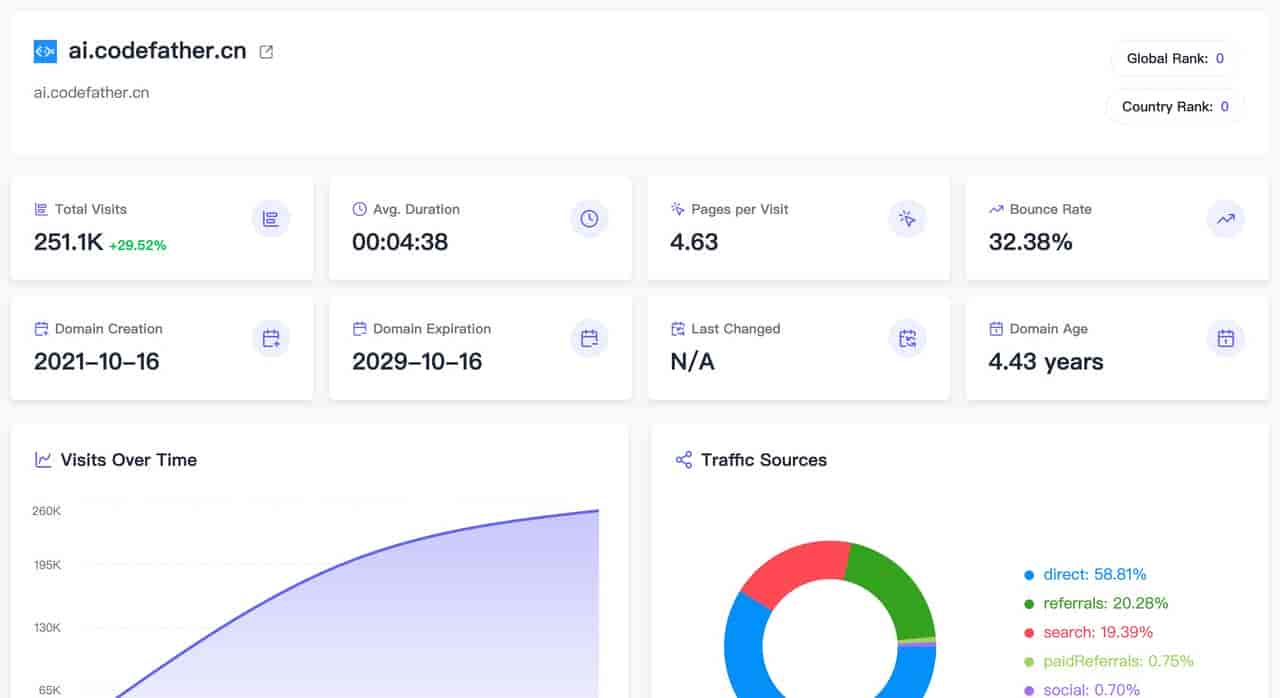1280x698 pixels.
Task: Click the line chart icon beside Visits Over Time
Action: point(43,460)
